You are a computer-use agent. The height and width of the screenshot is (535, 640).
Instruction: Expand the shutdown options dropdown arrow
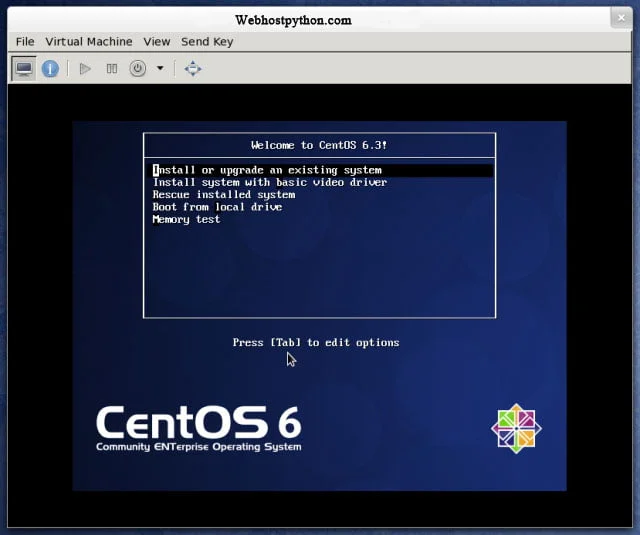click(x=160, y=68)
